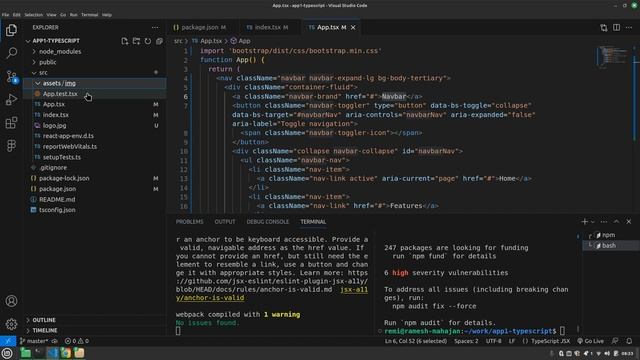Open reportWebVitals.ts in the file tree
640x360 pixels.
pyautogui.click(x=95, y=147)
